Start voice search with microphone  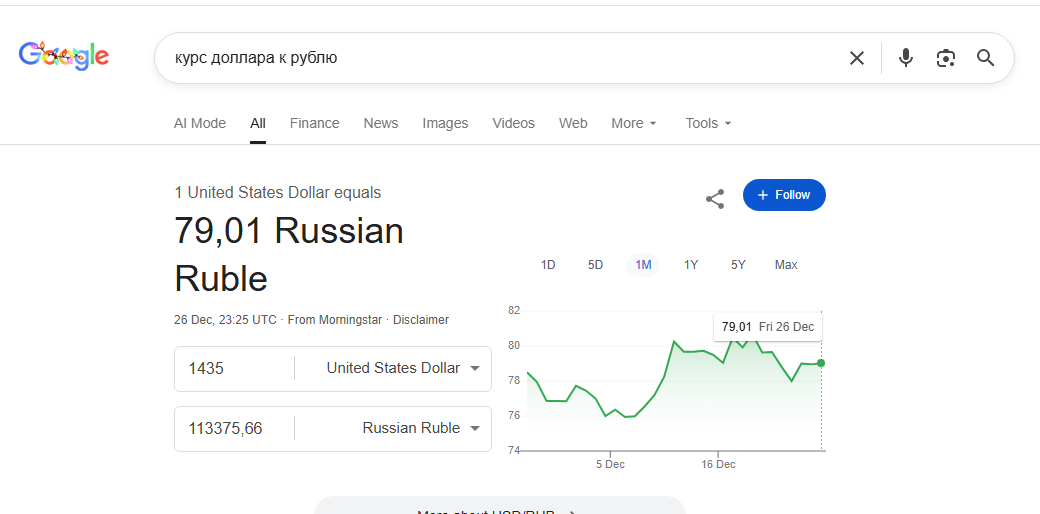click(x=906, y=58)
